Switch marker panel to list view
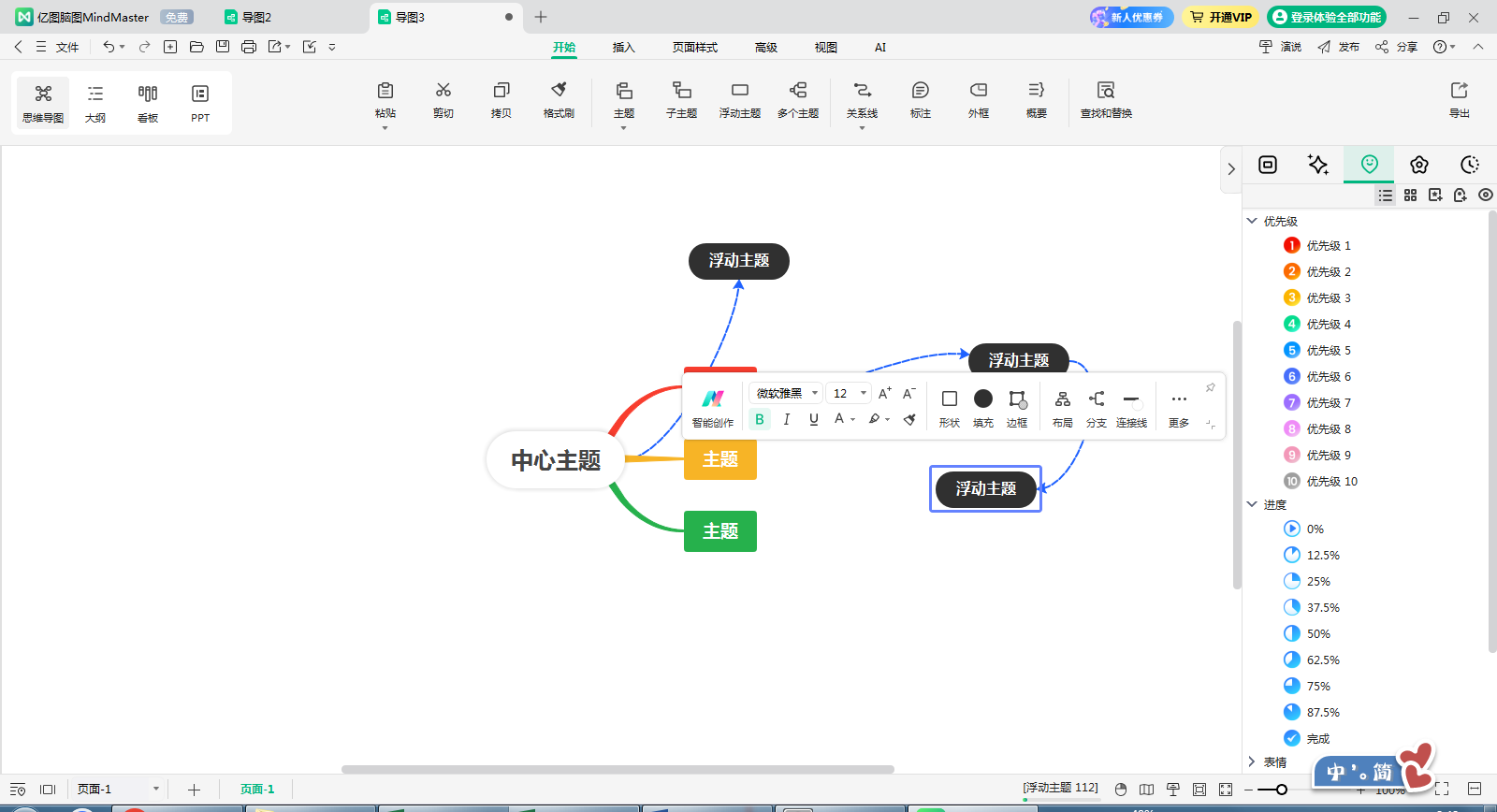This screenshot has width=1497, height=812. tap(1386, 195)
